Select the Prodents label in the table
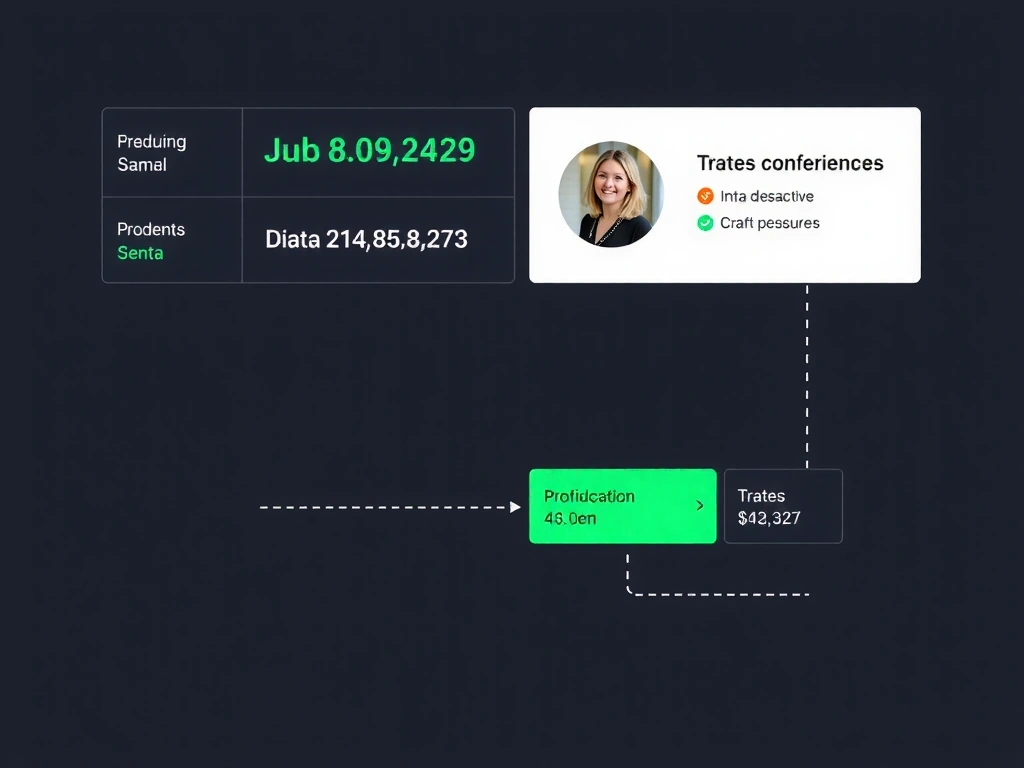This screenshot has width=1024, height=768. (151, 229)
